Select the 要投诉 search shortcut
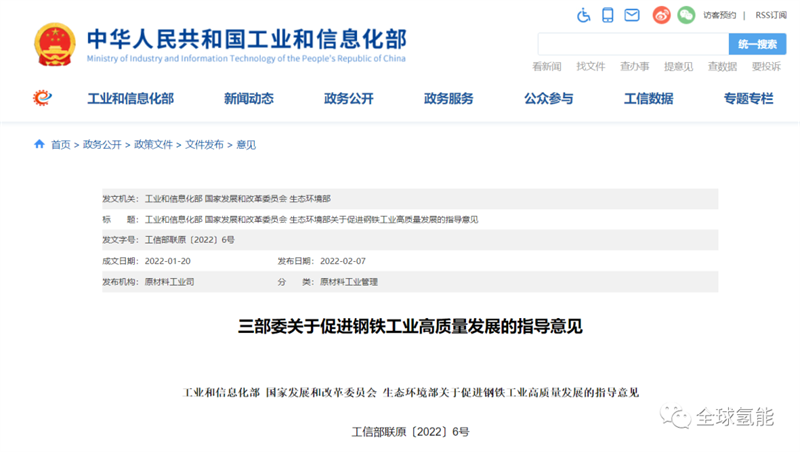This screenshot has height=452, width=800. 766,66
